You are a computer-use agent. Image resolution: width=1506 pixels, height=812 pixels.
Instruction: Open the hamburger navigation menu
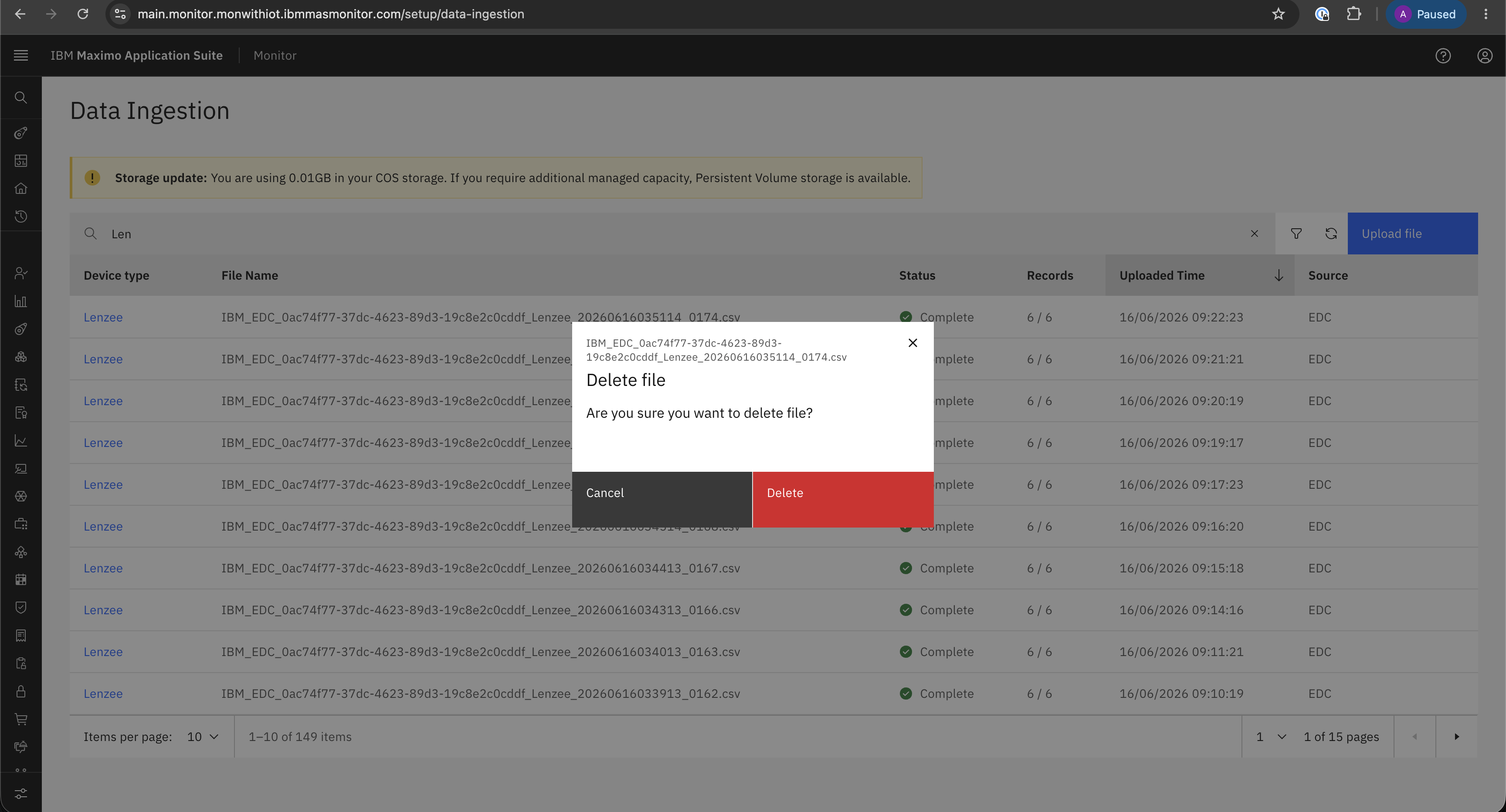pos(21,55)
